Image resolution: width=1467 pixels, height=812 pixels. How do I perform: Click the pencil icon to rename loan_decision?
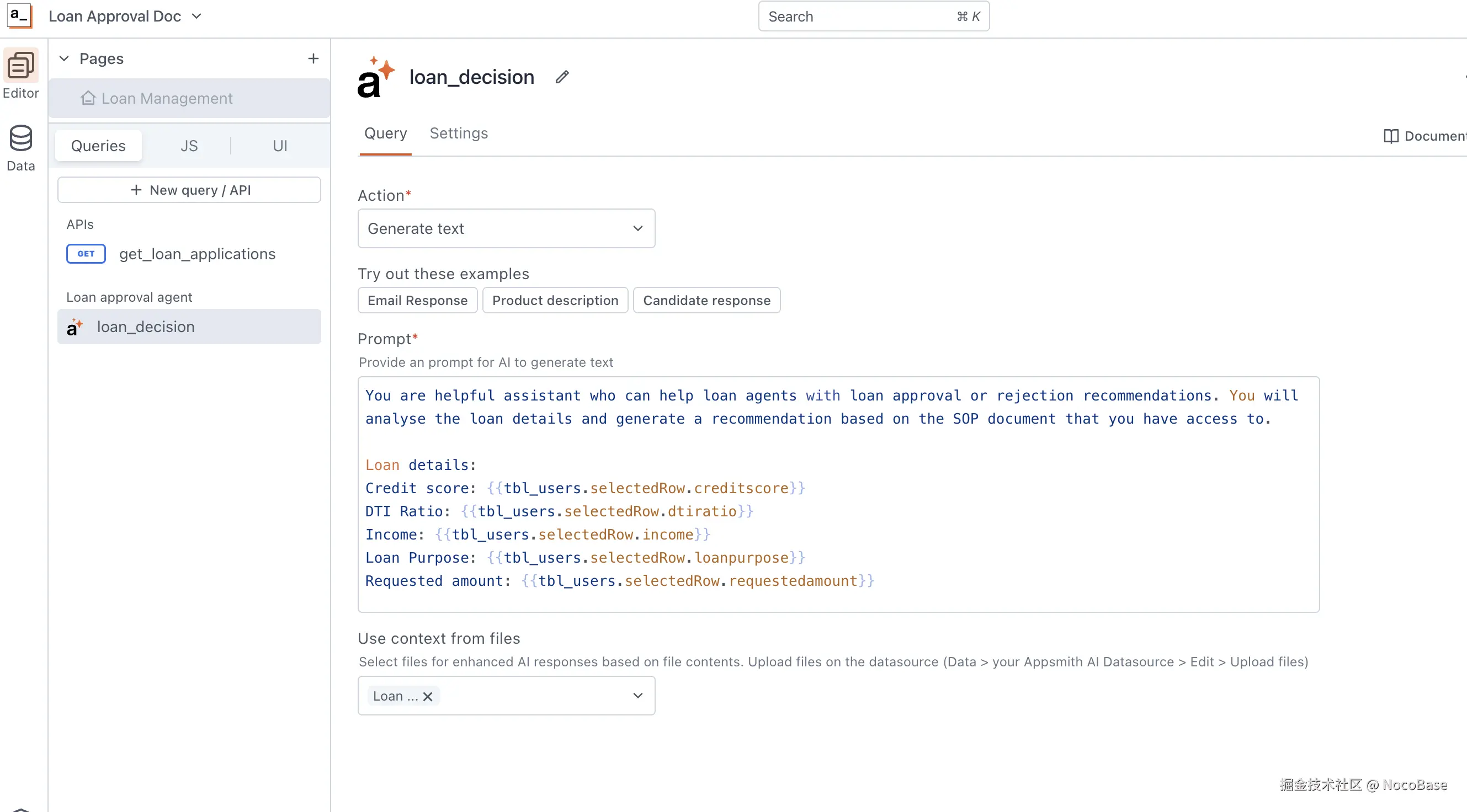pyautogui.click(x=561, y=77)
